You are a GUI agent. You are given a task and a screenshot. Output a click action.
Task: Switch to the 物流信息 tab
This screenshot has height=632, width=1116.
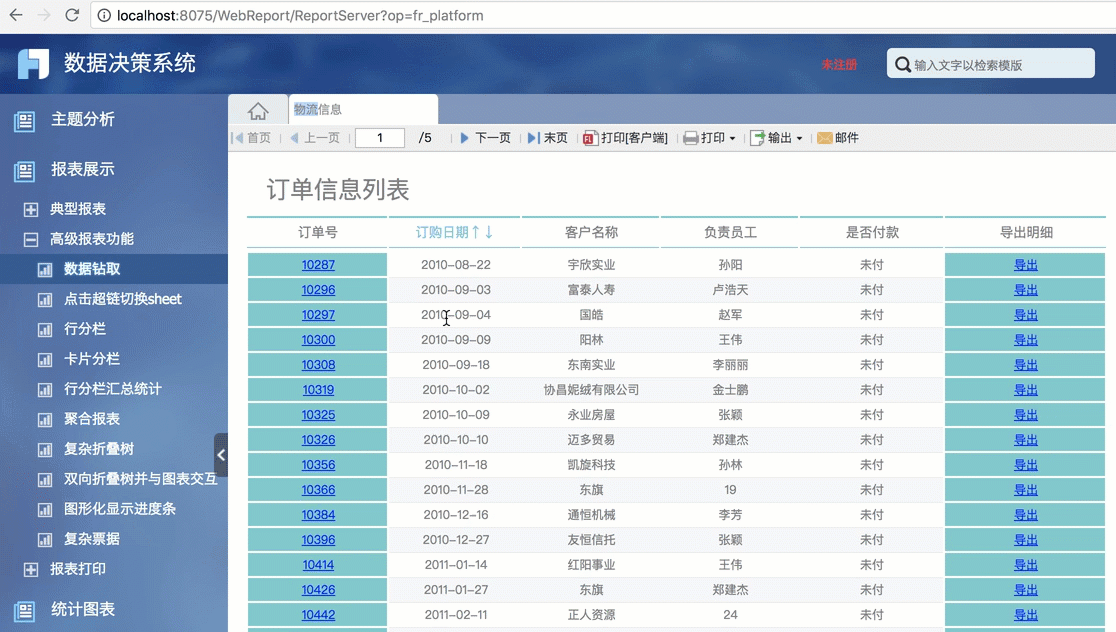318,110
